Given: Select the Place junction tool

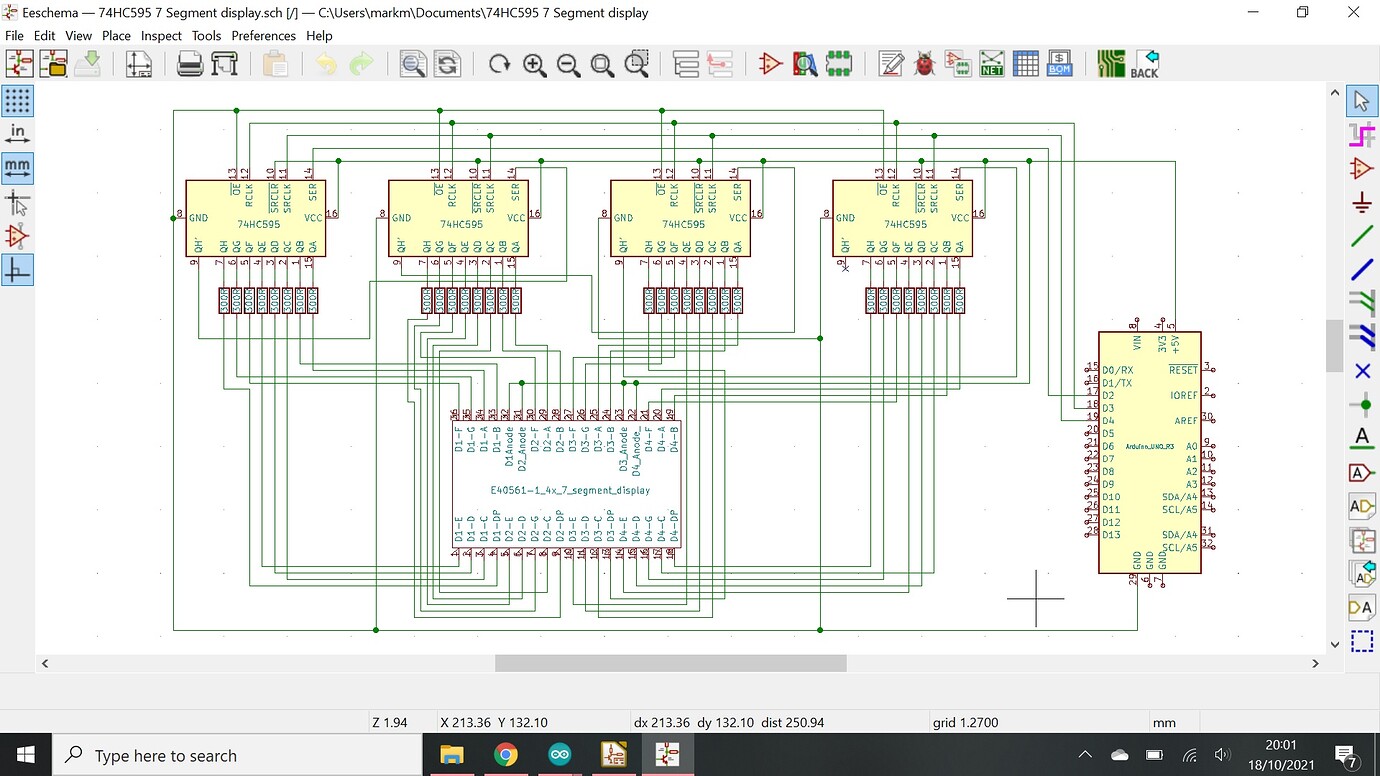Looking at the screenshot, I should pyautogui.click(x=1361, y=405).
